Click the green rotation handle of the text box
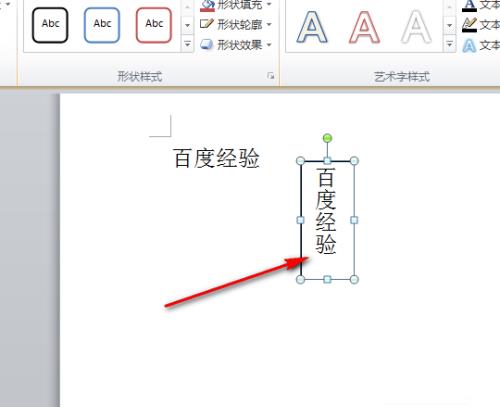 tap(327, 138)
